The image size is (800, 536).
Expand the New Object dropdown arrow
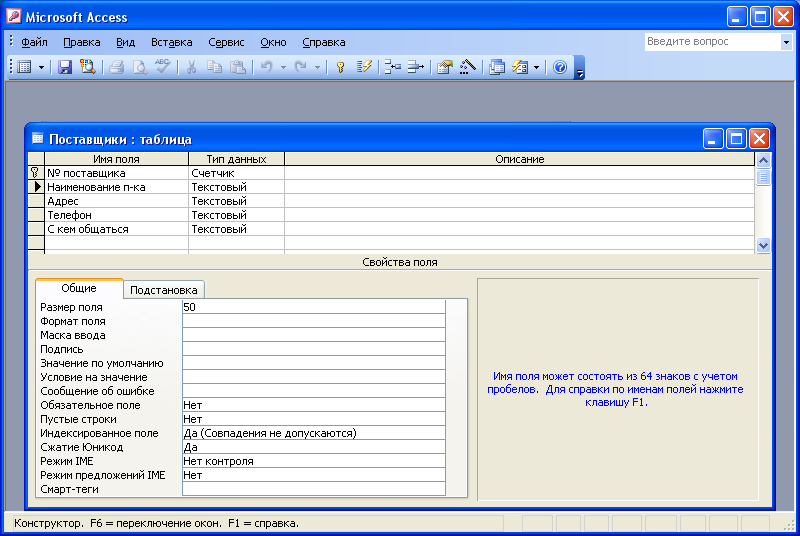[536, 67]
